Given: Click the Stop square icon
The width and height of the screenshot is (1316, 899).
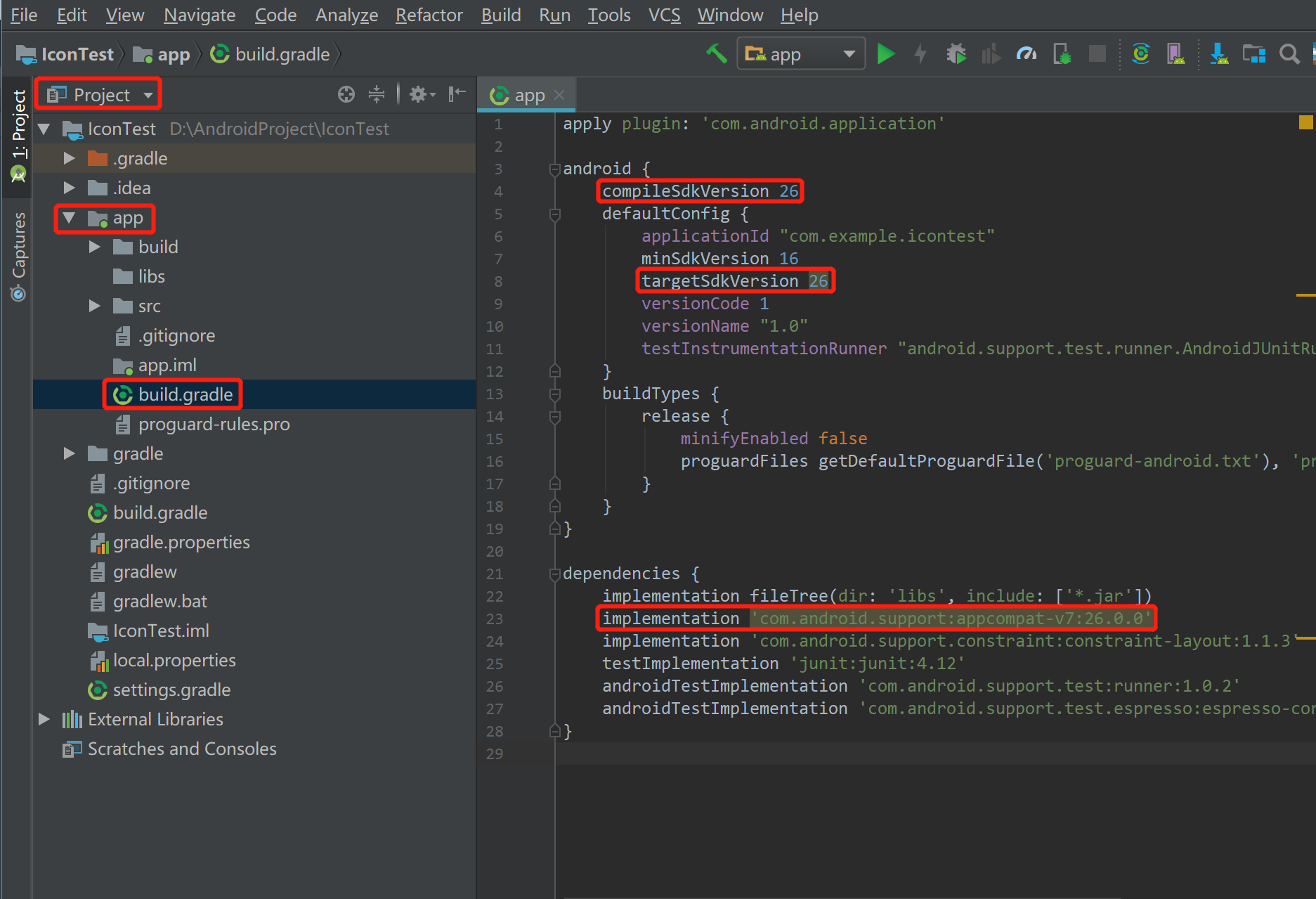Looking at the screenshot, I should 1097,53.
